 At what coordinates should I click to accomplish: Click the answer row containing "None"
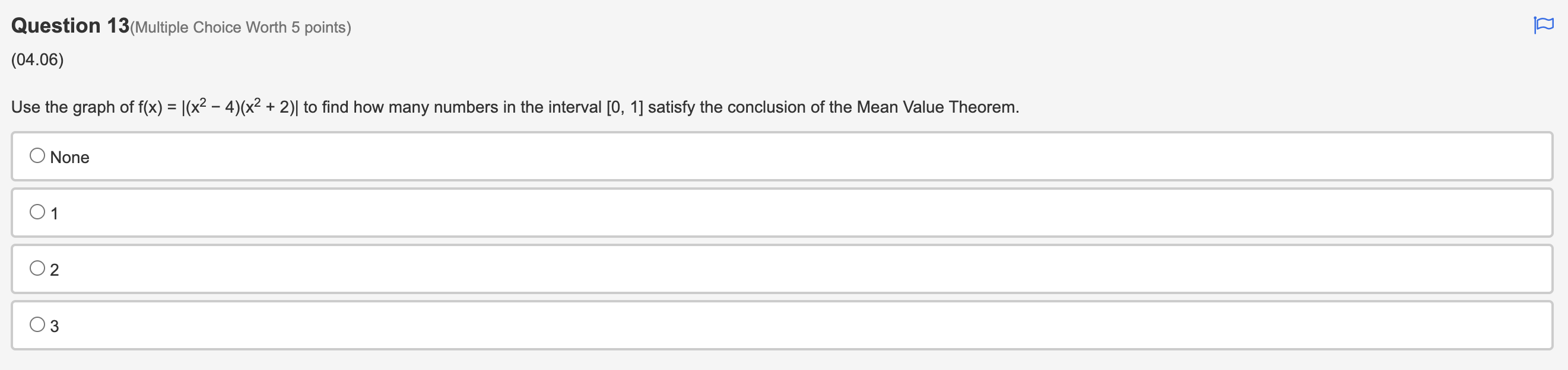tap(426, 156)
